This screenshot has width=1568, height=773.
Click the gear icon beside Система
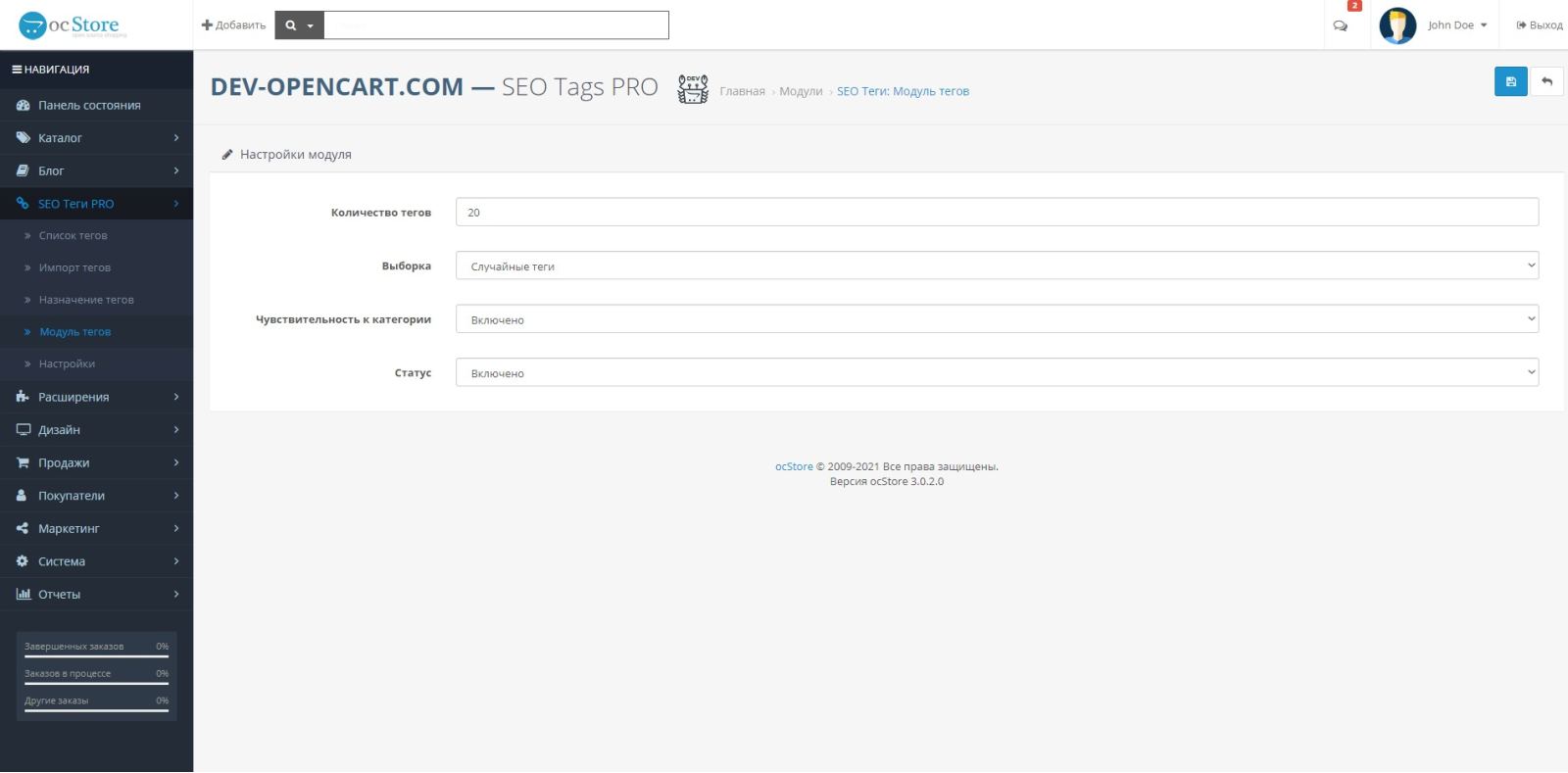(23, 561)
